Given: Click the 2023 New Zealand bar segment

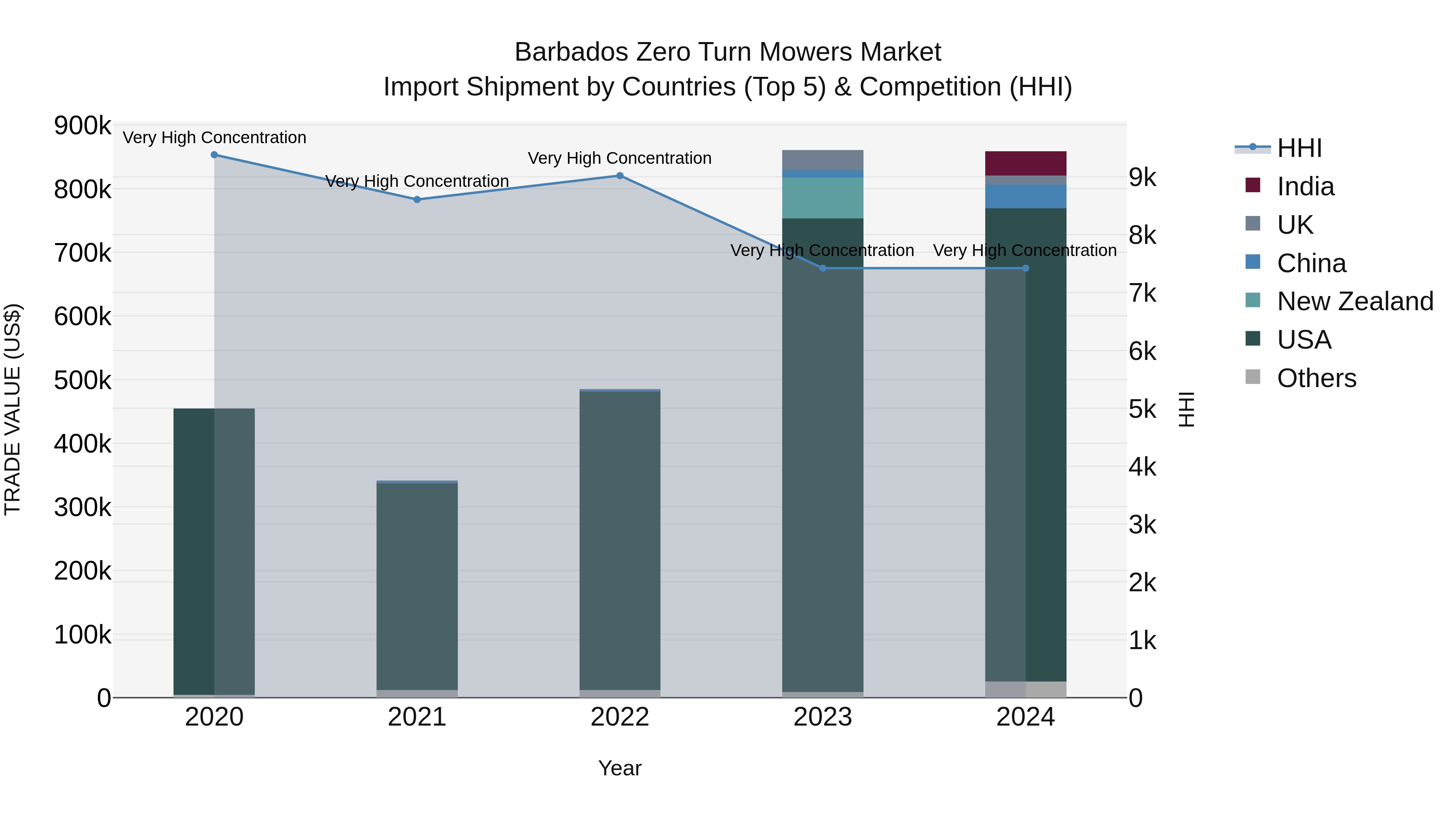Looking at the screenshot, I should click(x=823, y=199).
